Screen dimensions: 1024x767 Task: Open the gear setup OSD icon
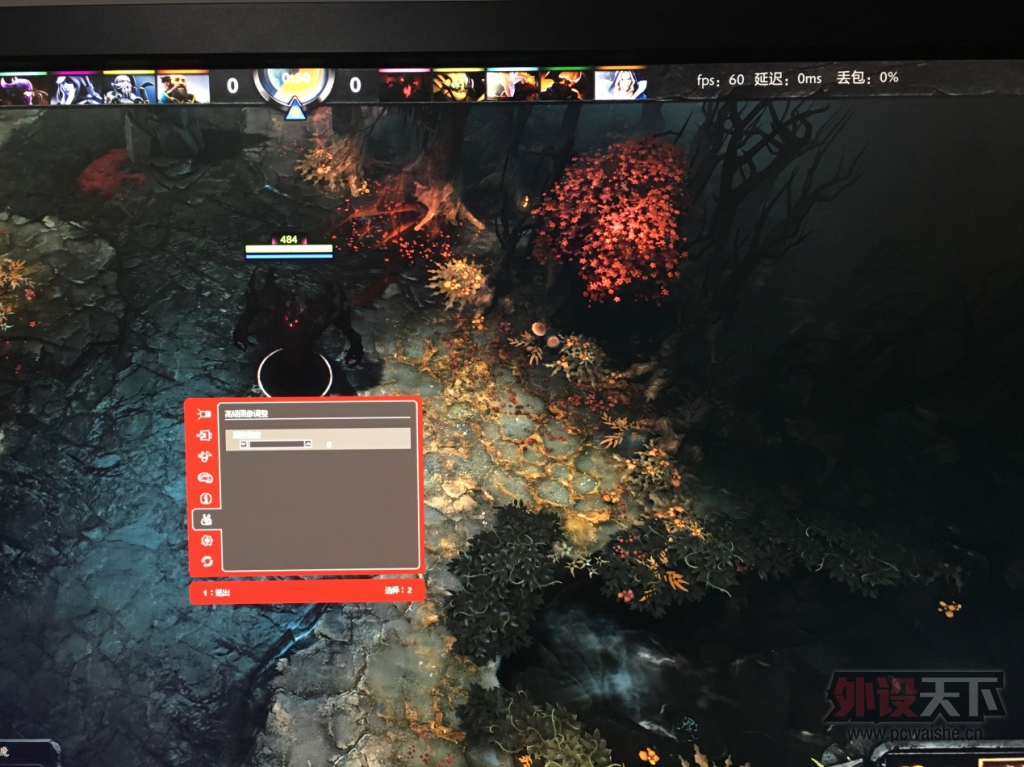[207, 540]
